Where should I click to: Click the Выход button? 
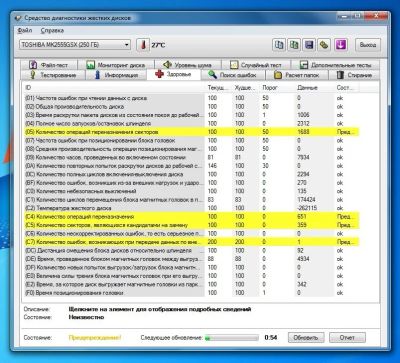click(x=368, y=45)
